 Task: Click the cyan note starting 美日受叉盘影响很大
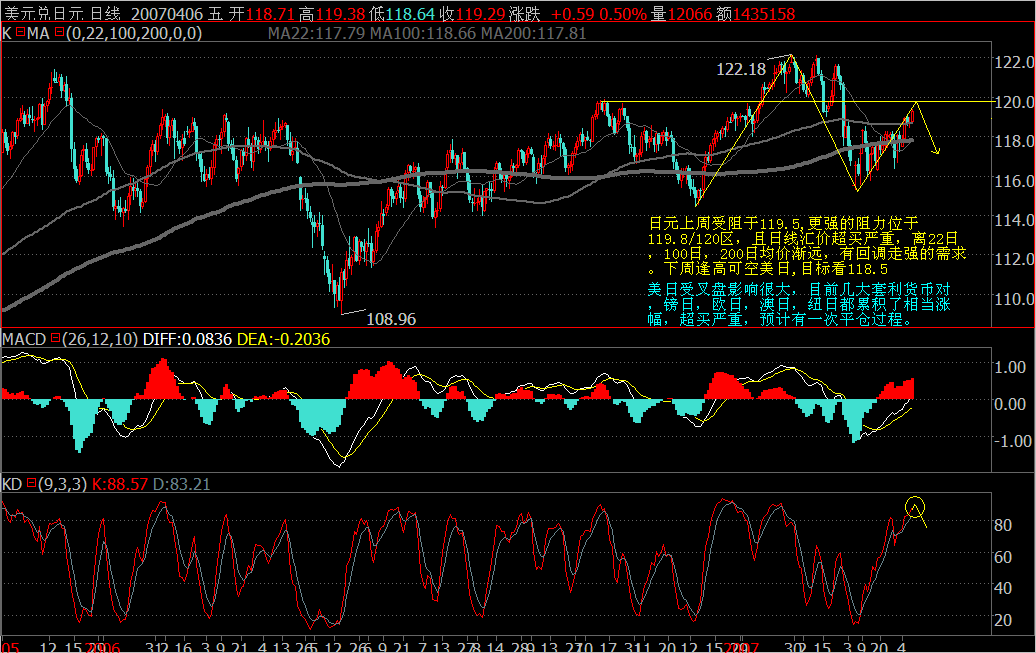tap(799, 304)
